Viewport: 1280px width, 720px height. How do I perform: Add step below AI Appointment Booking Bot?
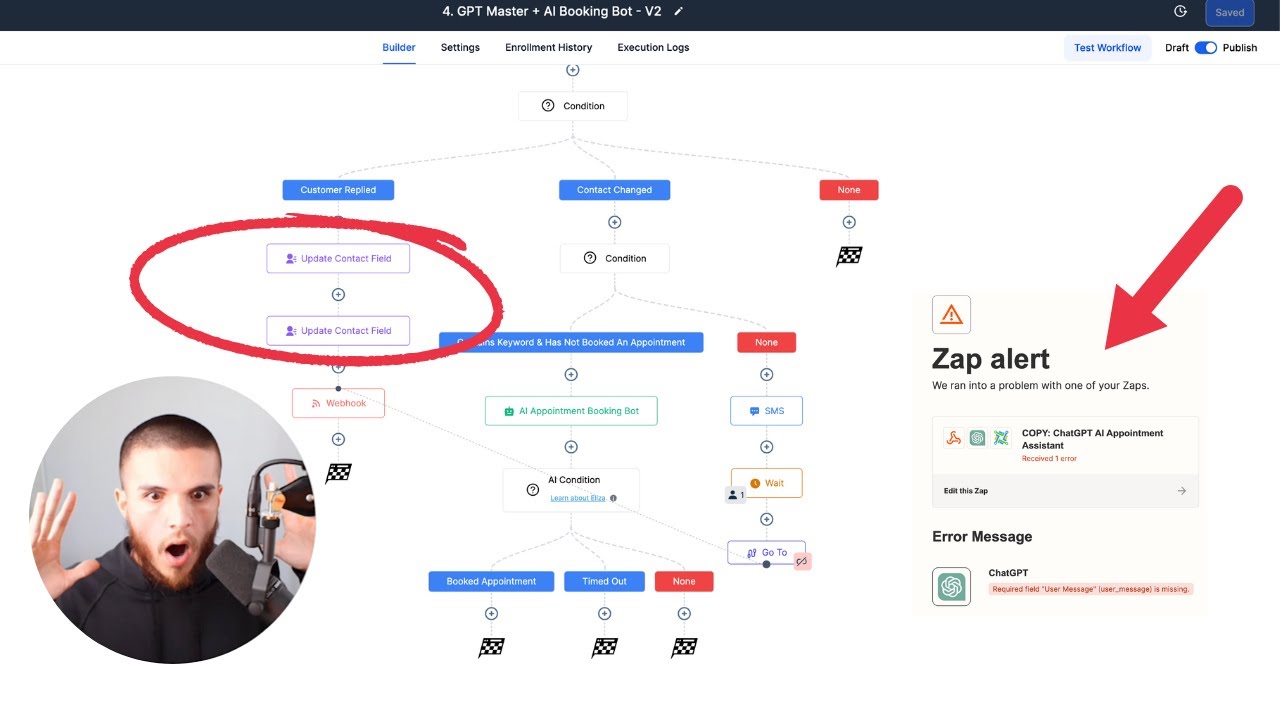pyautogui.click(x=571, y=447)
